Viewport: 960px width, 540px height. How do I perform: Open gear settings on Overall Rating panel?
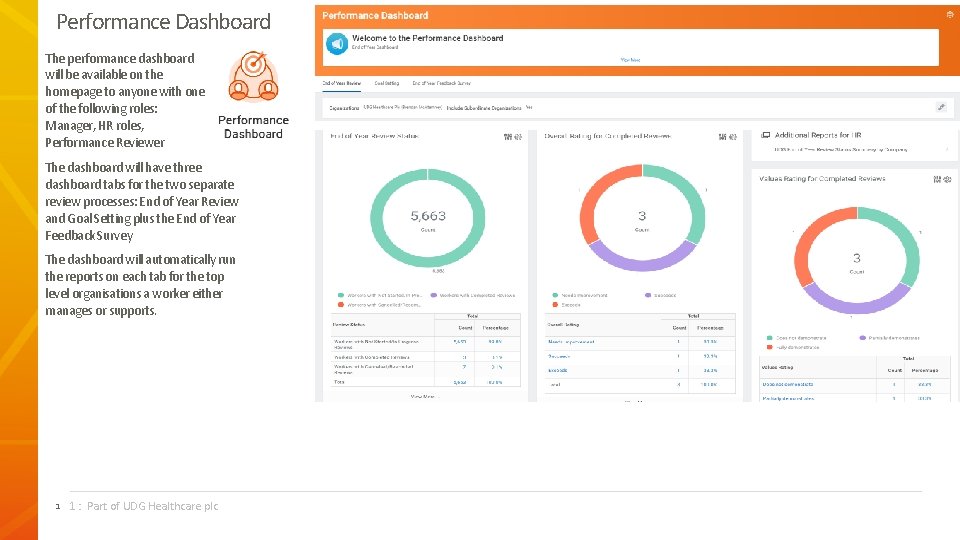pos(733,137)
